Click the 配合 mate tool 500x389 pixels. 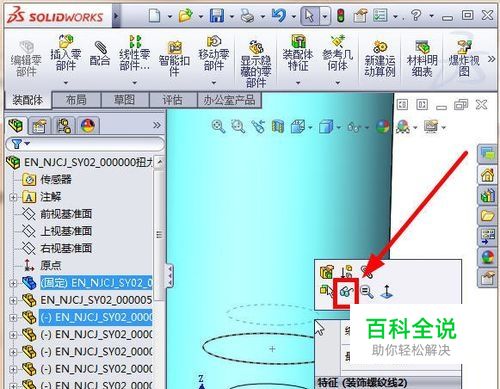point(100,53)
